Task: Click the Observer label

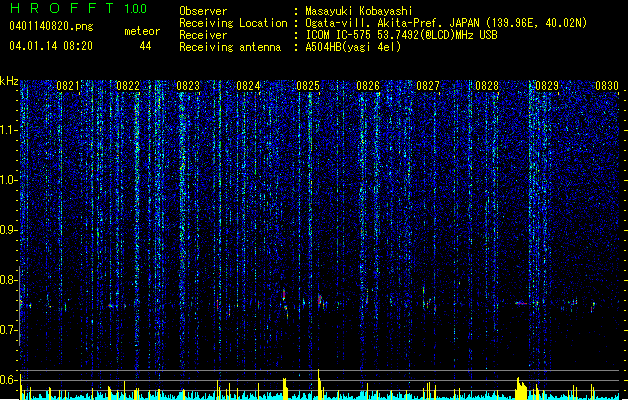Action: tap(203, 11)
